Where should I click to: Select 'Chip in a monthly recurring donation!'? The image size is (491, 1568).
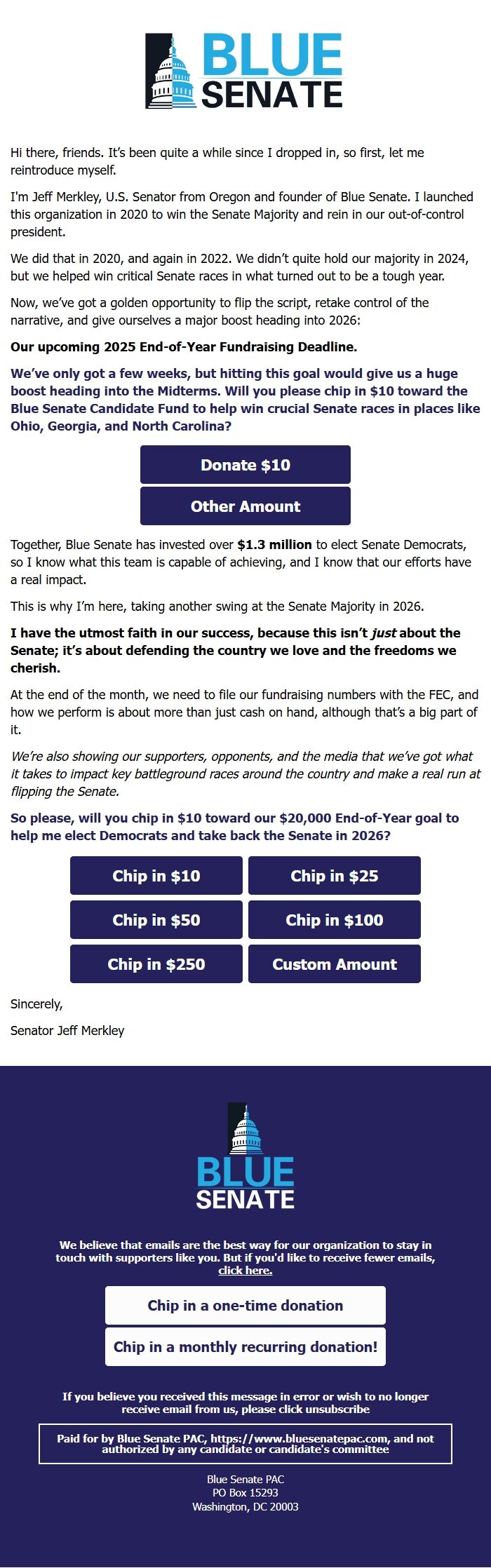245,1346
